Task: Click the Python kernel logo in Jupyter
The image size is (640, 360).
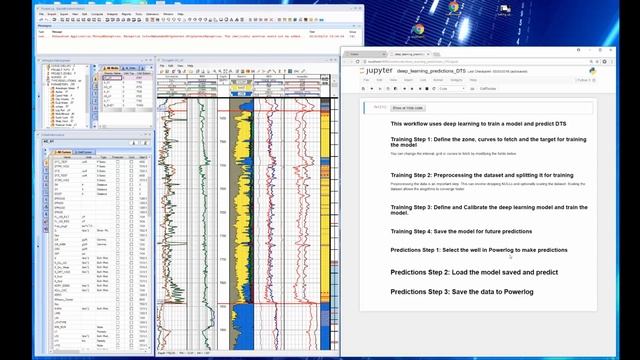Action: tap(593, 71)
